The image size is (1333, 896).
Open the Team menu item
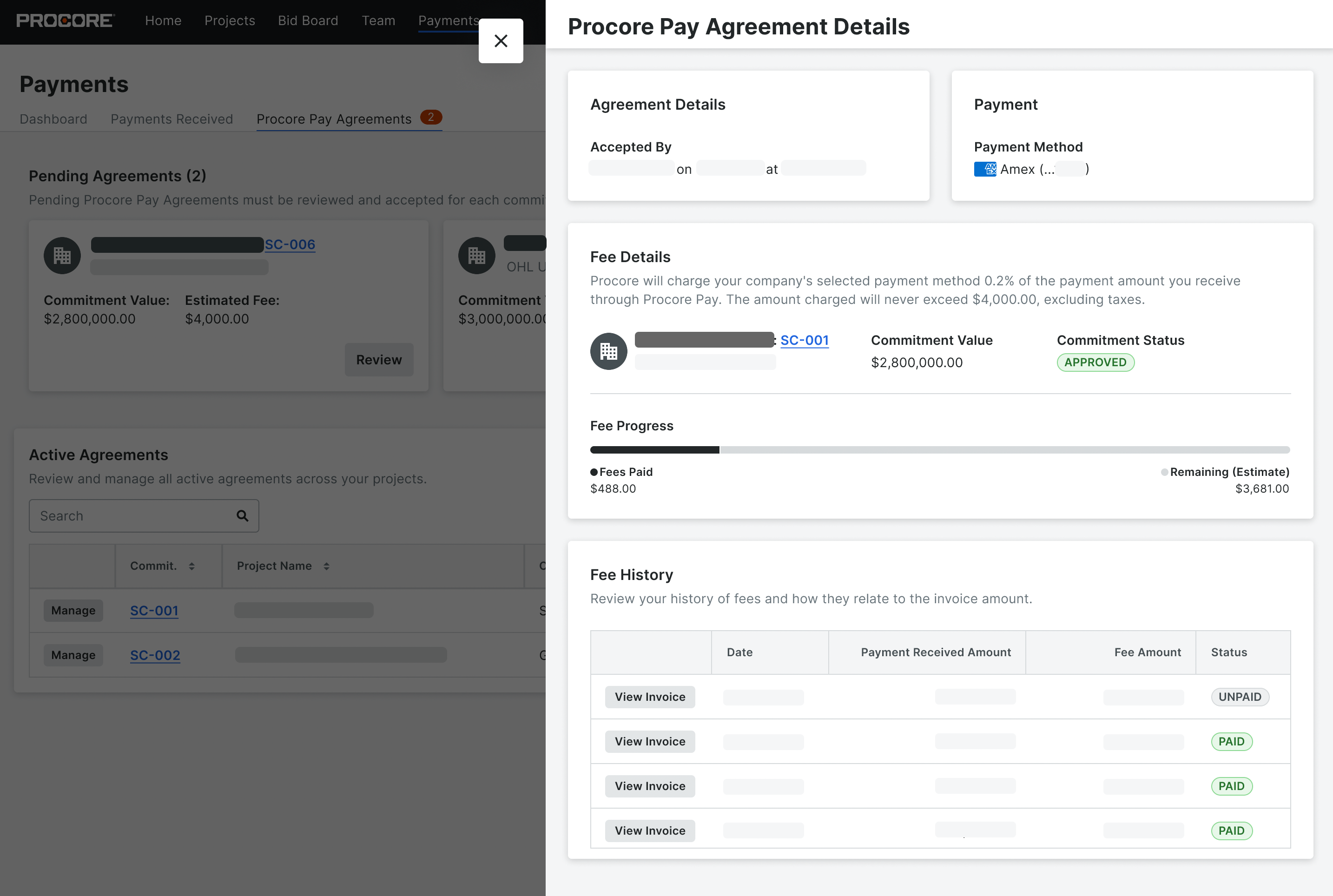point(378,20)
